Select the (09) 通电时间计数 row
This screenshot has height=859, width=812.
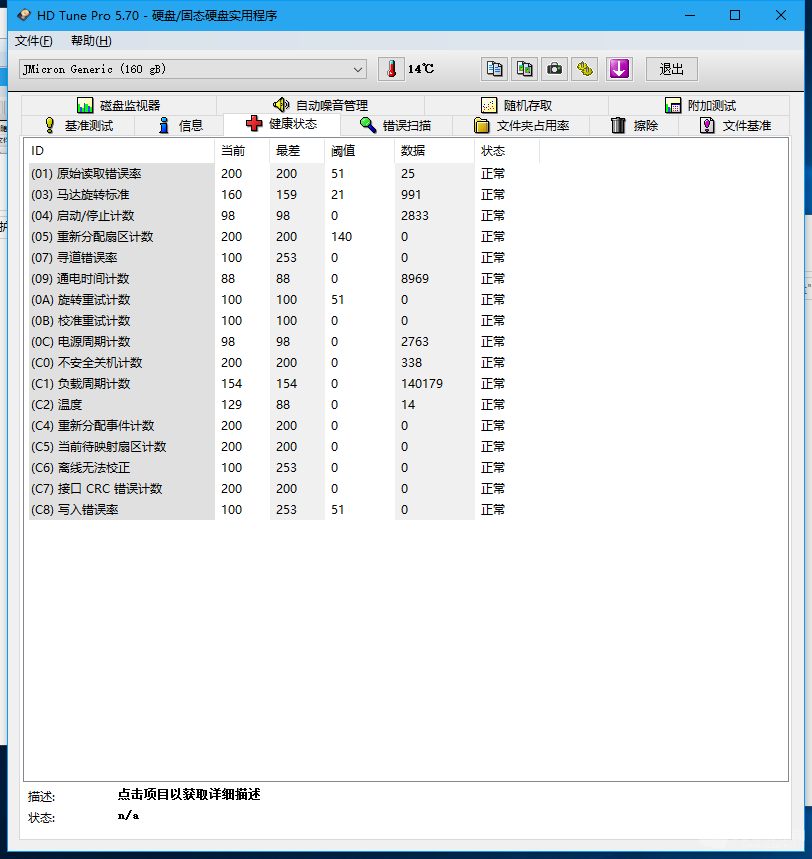(284, 278)
